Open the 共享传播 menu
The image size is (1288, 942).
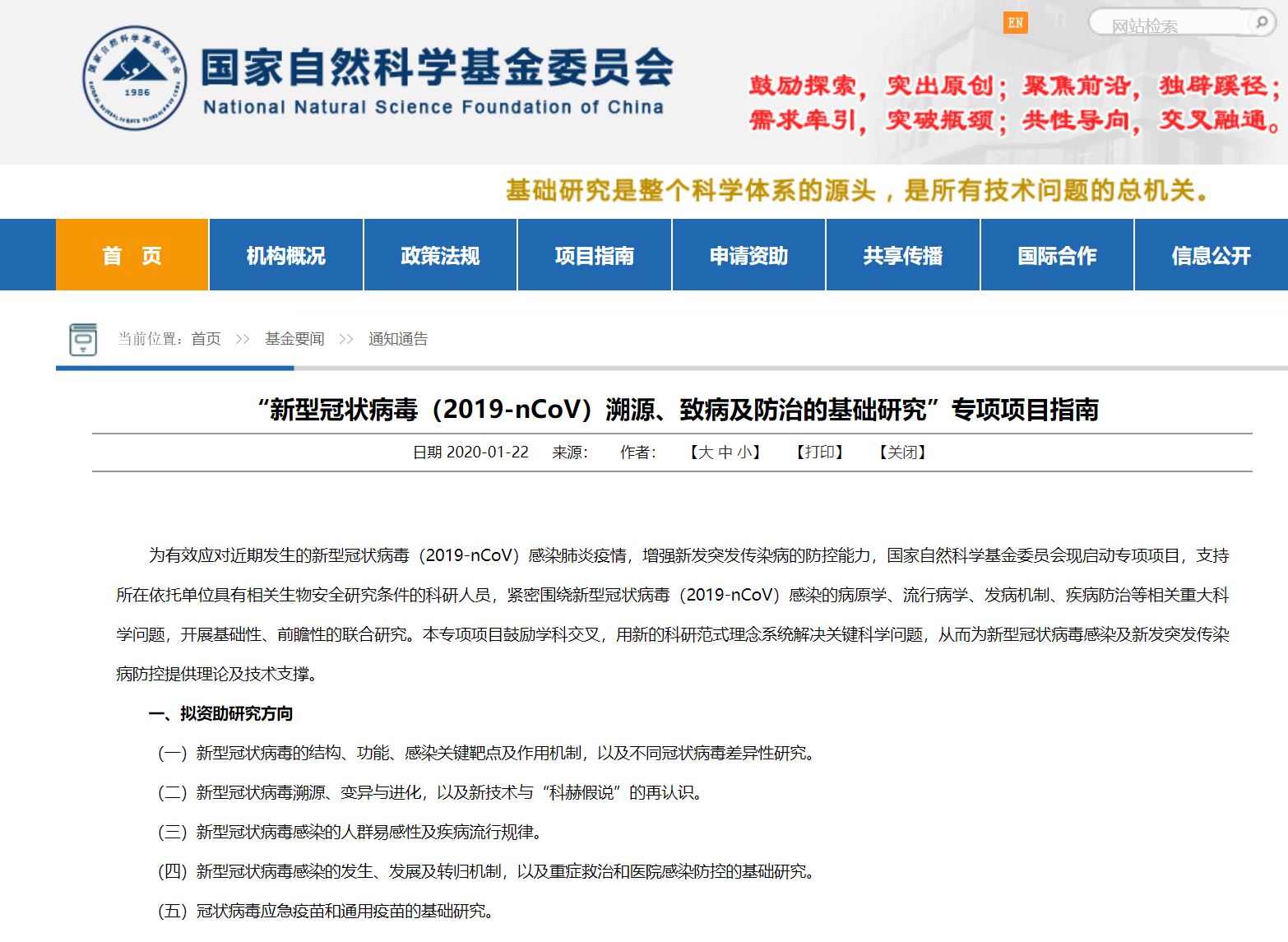(902, 256)
